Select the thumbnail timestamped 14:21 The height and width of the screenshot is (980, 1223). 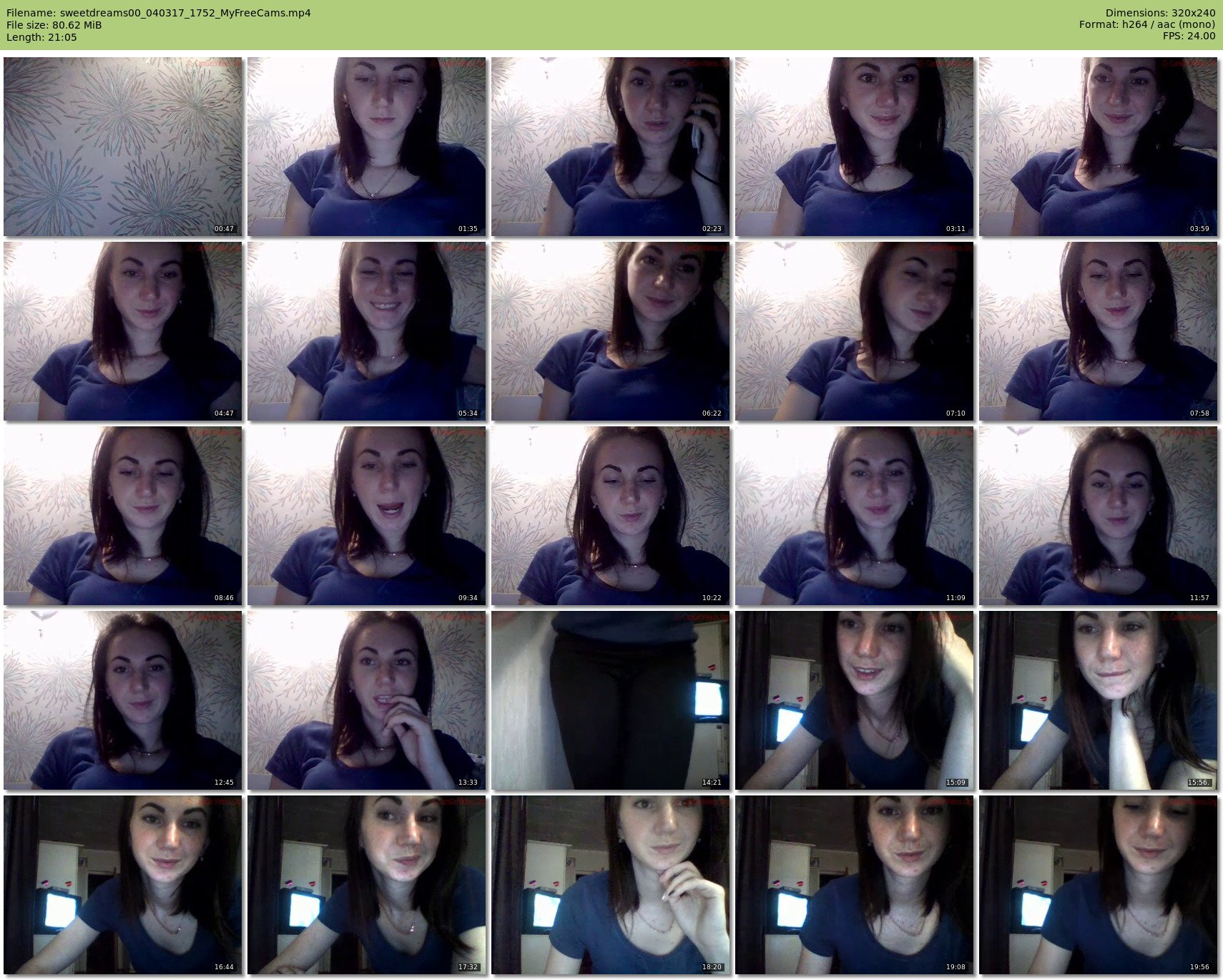pyautogui.click(x=610, y=700)
